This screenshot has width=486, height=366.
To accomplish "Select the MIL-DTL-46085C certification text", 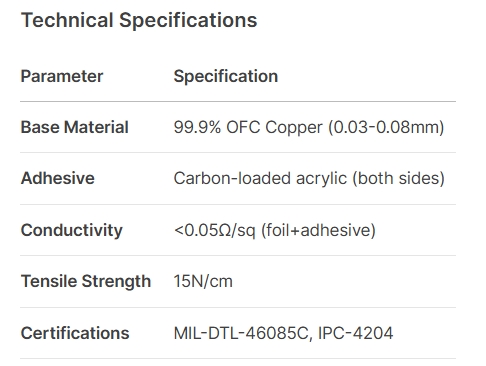I will 243,334.
